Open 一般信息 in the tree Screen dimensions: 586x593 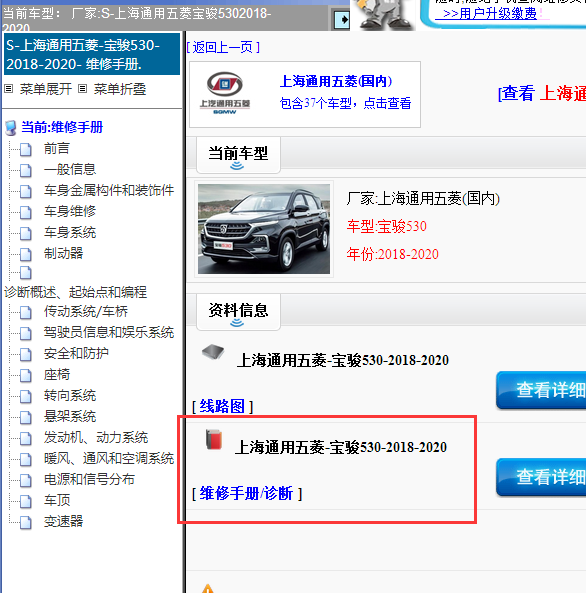point(70,169)
